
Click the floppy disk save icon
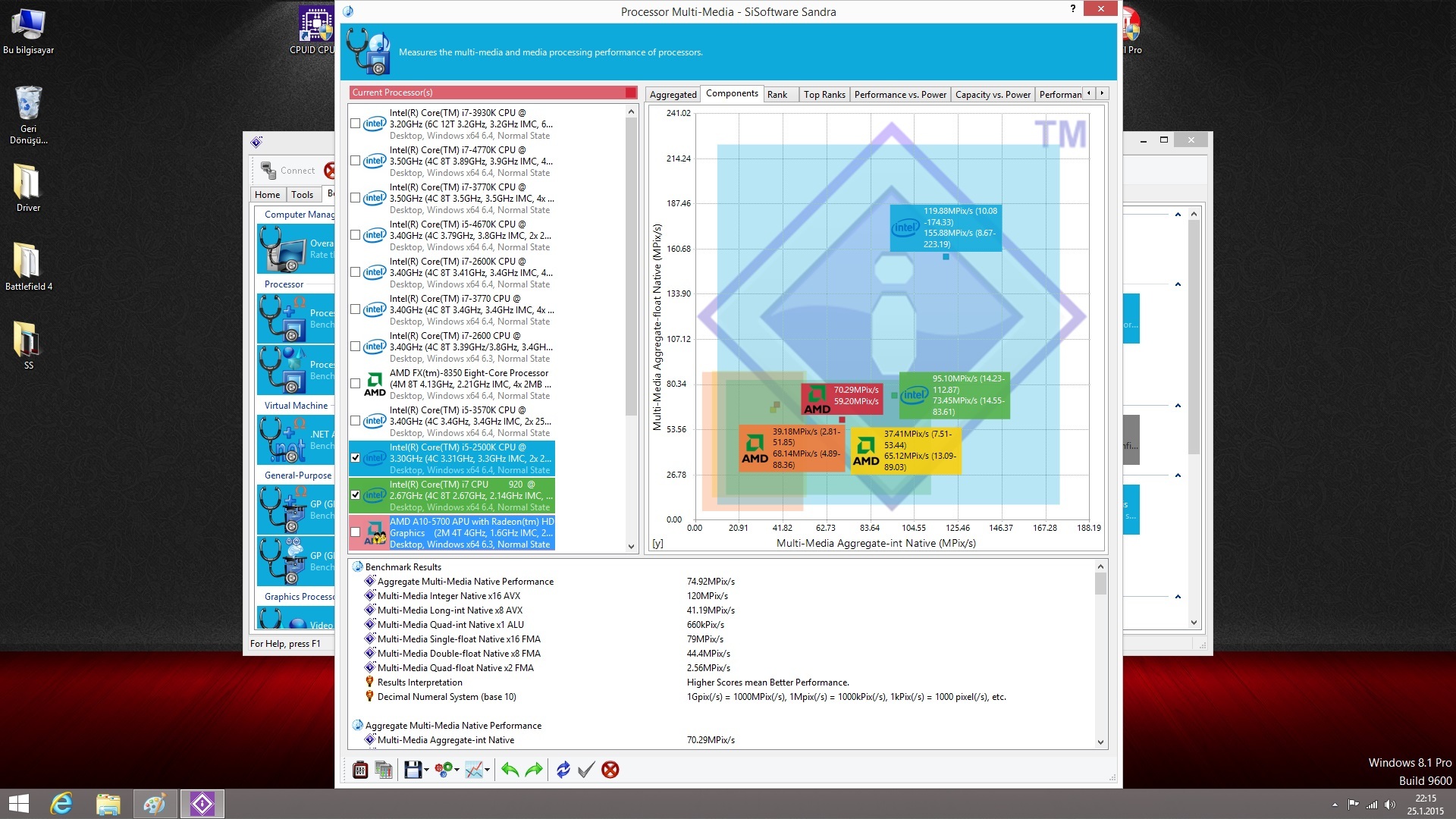(x=413, y=770)
